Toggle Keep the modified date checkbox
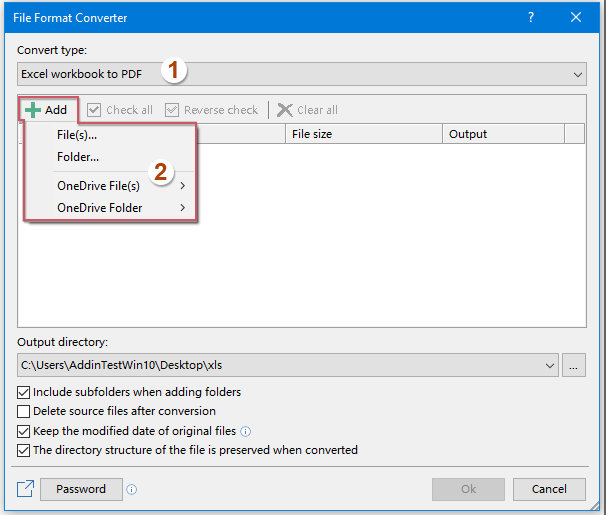 [x=24, y=431]
